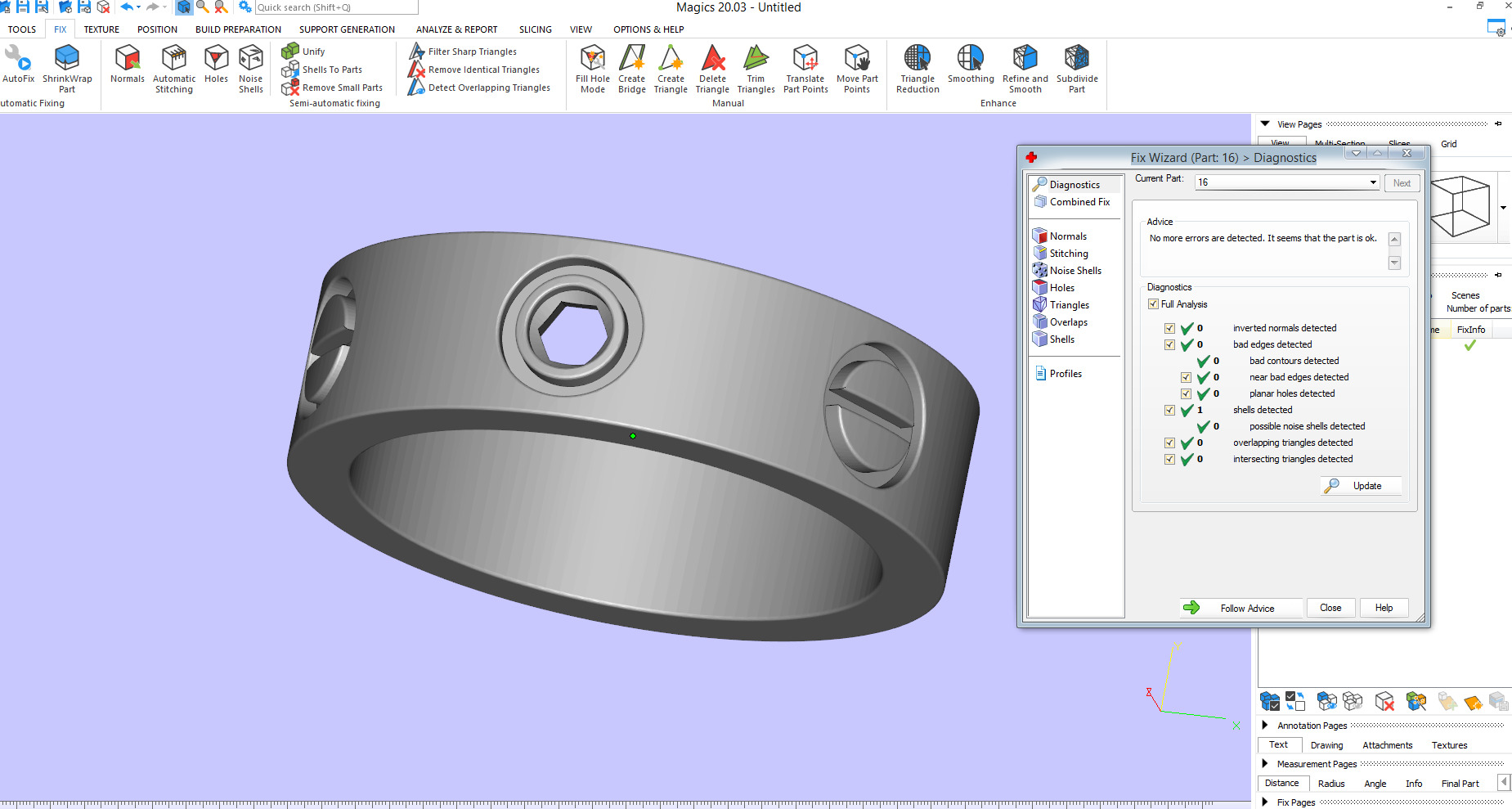Viewport: 1512px width, 809px height.
Task: Open Help in Fix Wizard
Action: tap(1384, 608)
